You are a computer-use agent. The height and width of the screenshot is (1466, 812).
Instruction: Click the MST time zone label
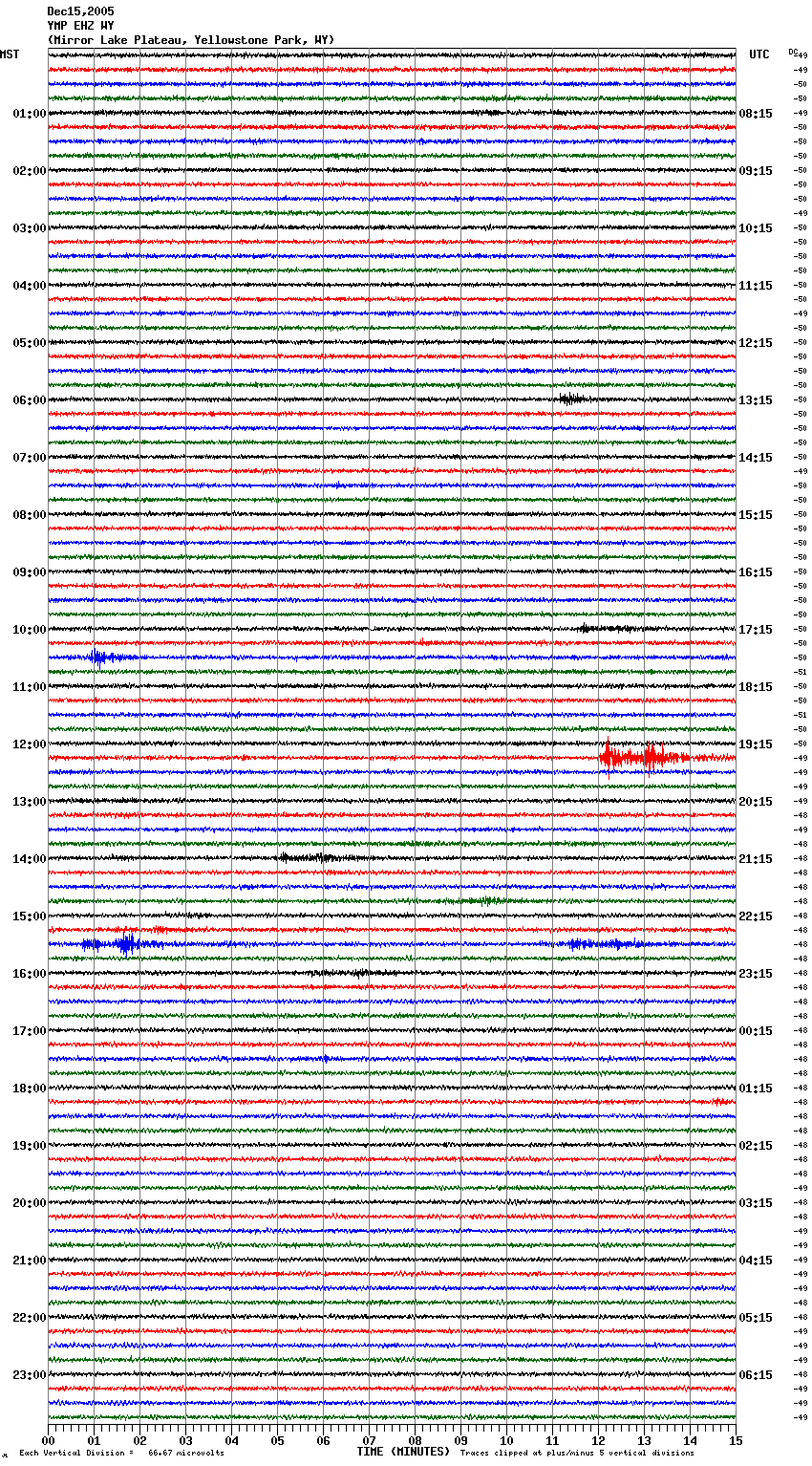pyautogui.click(x=10, y=54)
